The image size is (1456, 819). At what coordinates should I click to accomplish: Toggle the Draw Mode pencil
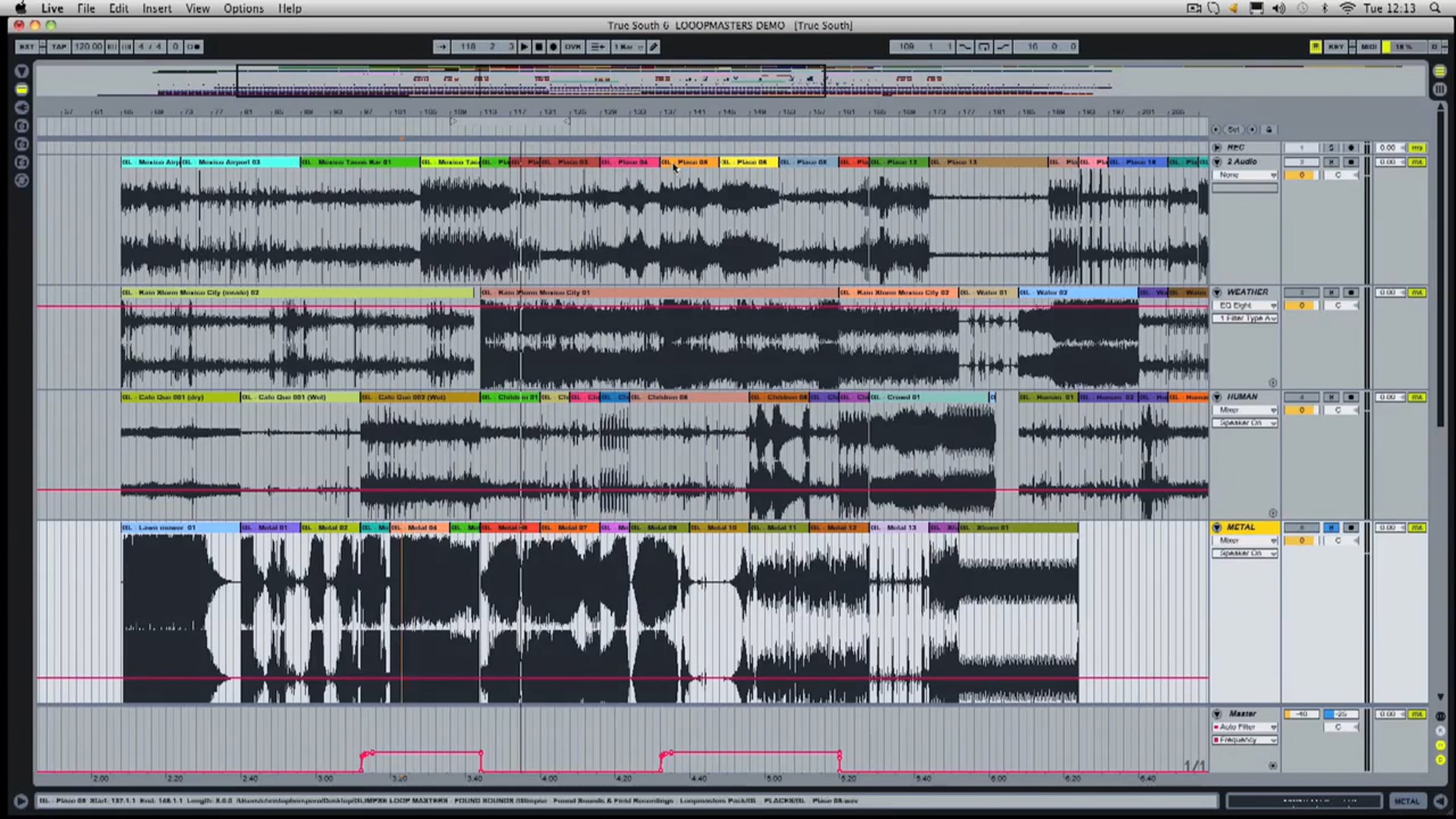(x=653, y=47)
